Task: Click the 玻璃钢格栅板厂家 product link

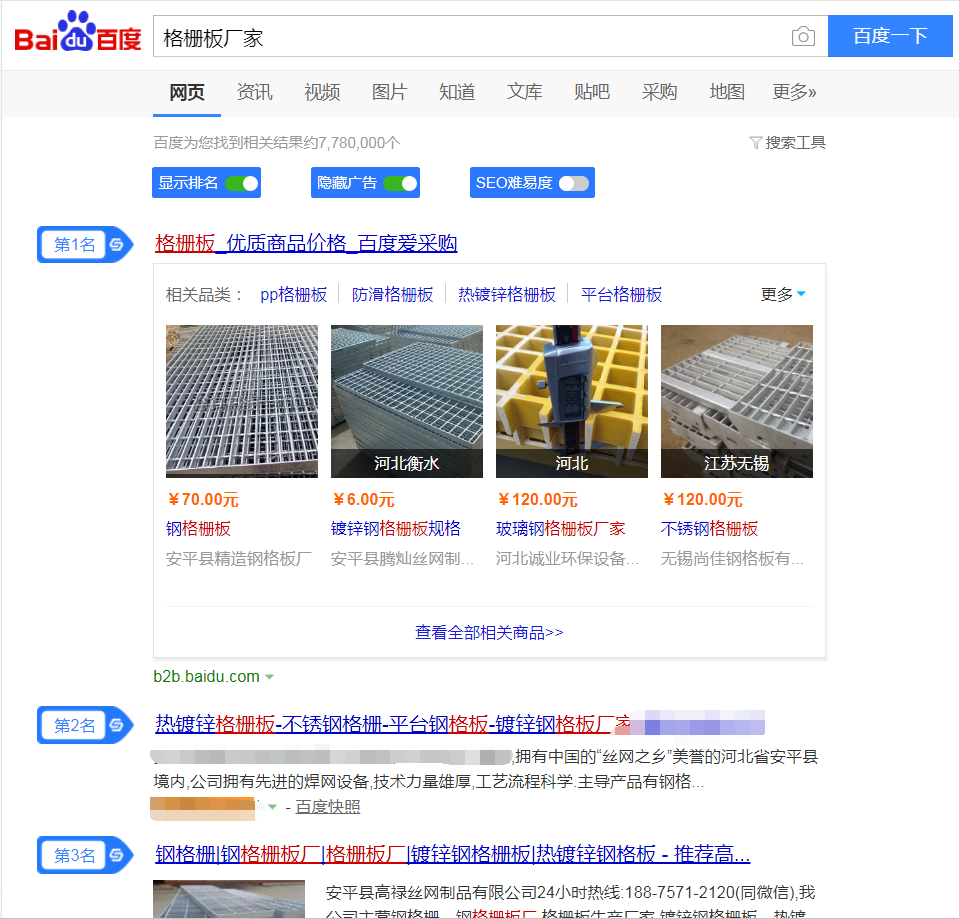Action: click(x=560, y=529)
